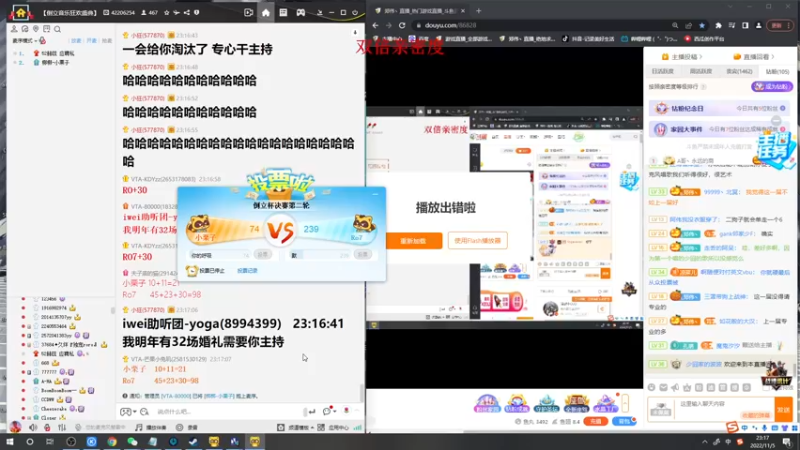Expand the streamer submission arrow on Douyu
The image size is (800, 450).
[x=701, y=57]
